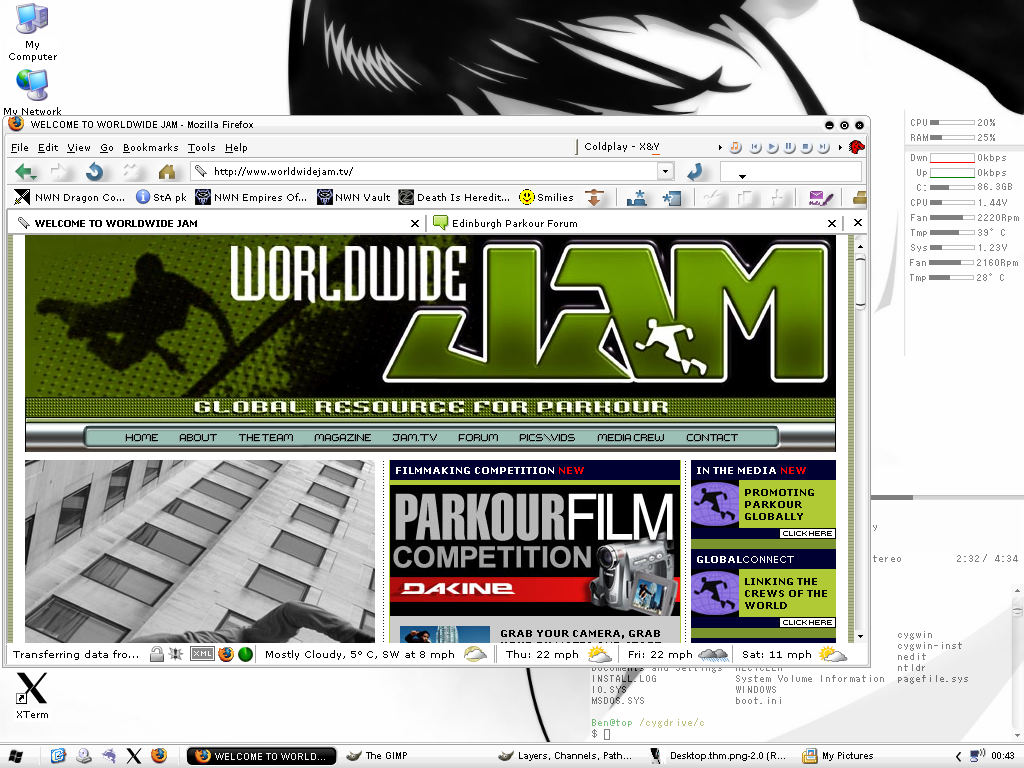Click CLICK HERE under Linking The Crews

pos(807,622)
